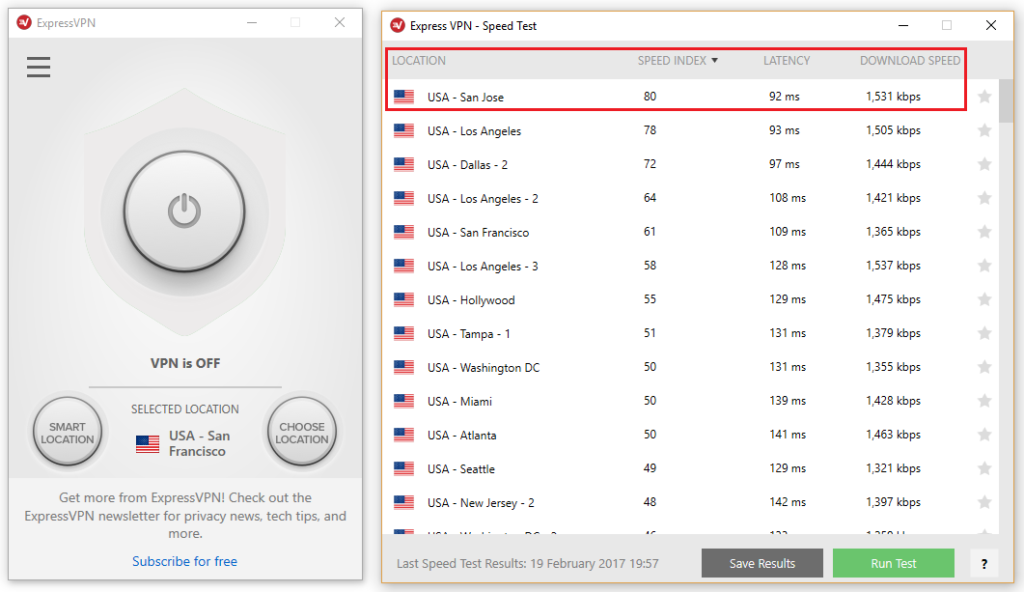The height and width of the screenshot is (592, 1024).
Task: Star the USA - Hollywood row
Action: [x=984, y=299]
